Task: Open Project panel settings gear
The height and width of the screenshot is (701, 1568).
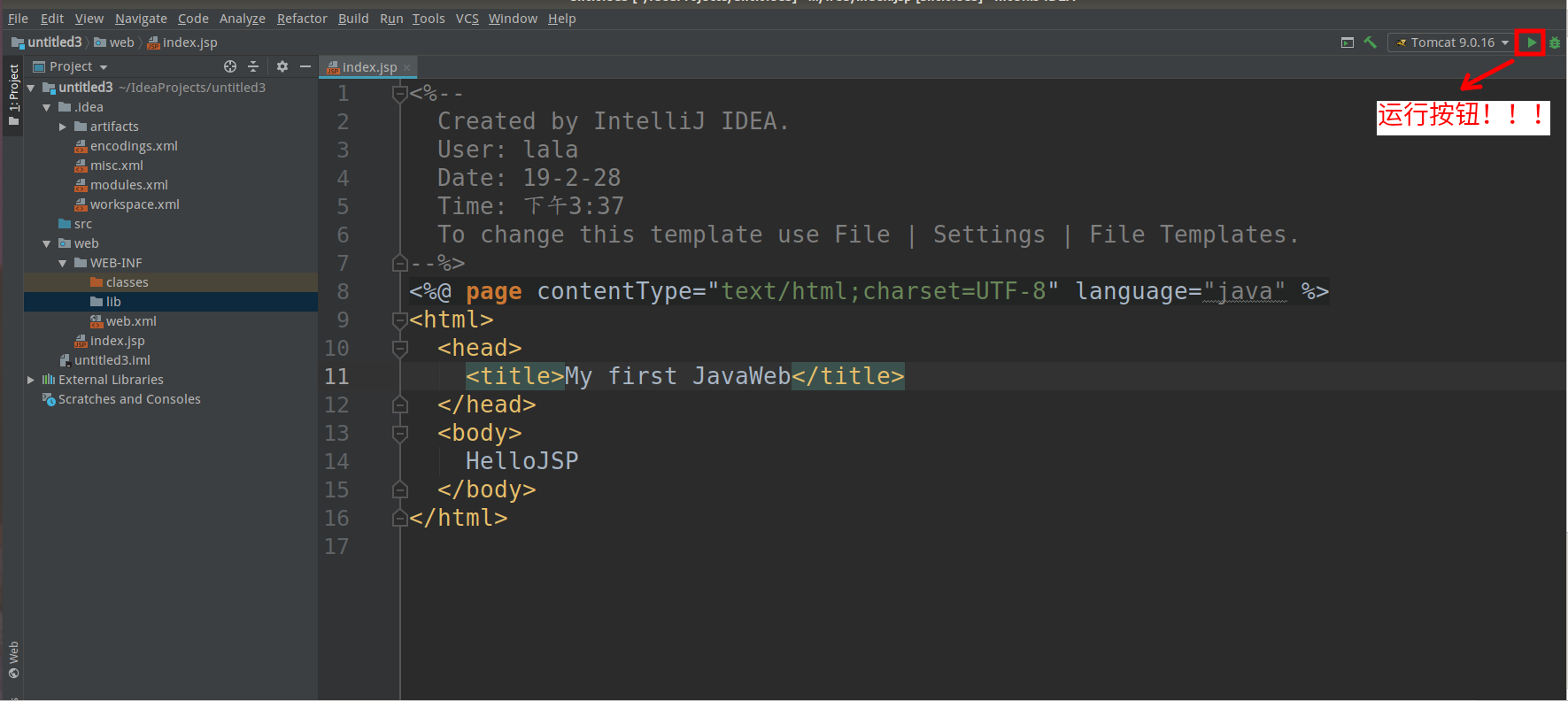Action: tap(282, 66)
